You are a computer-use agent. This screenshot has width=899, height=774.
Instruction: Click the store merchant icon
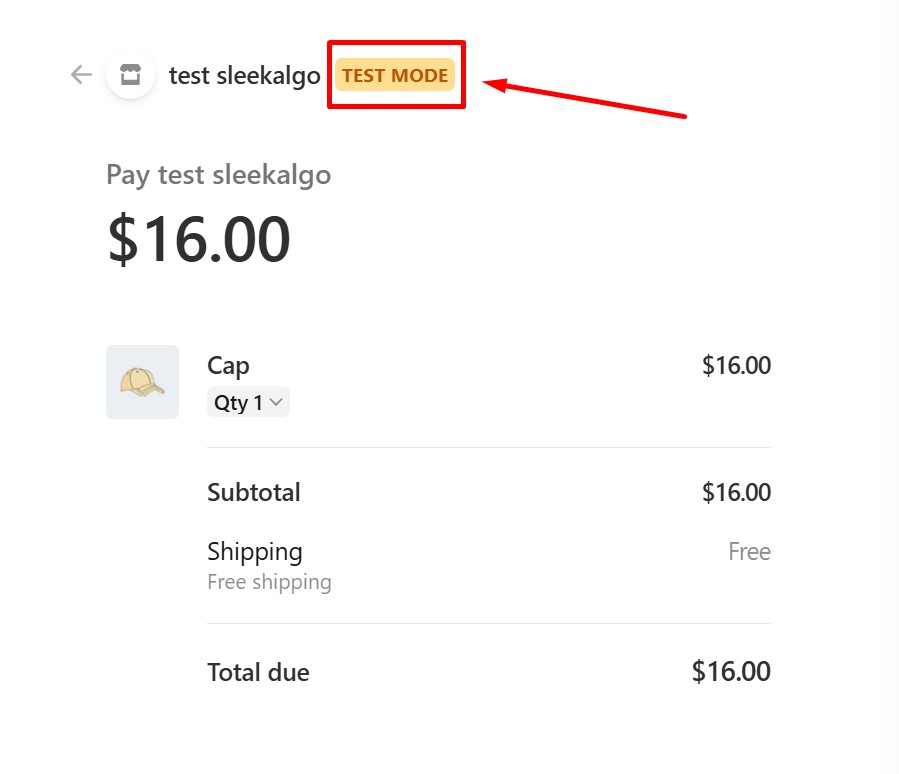point(130,75)
